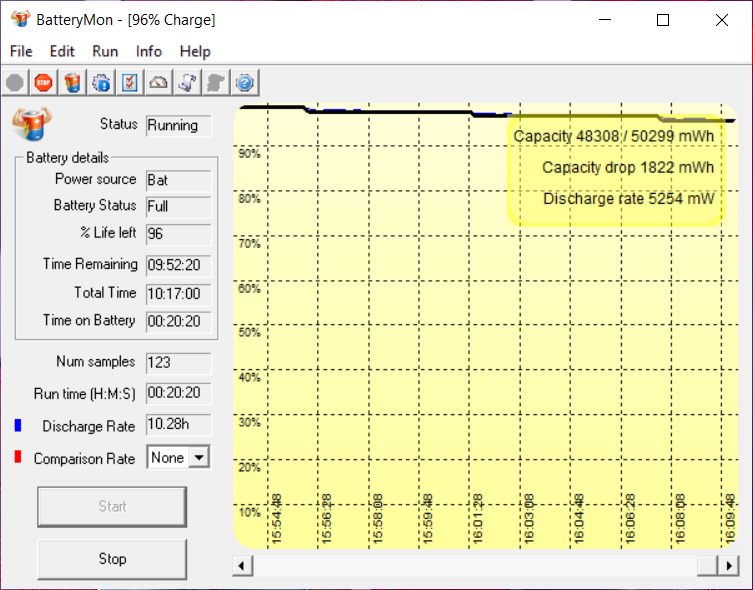
Task: Click the grayed-out start circle toolbar icon
Action: (x=15, y=83)
